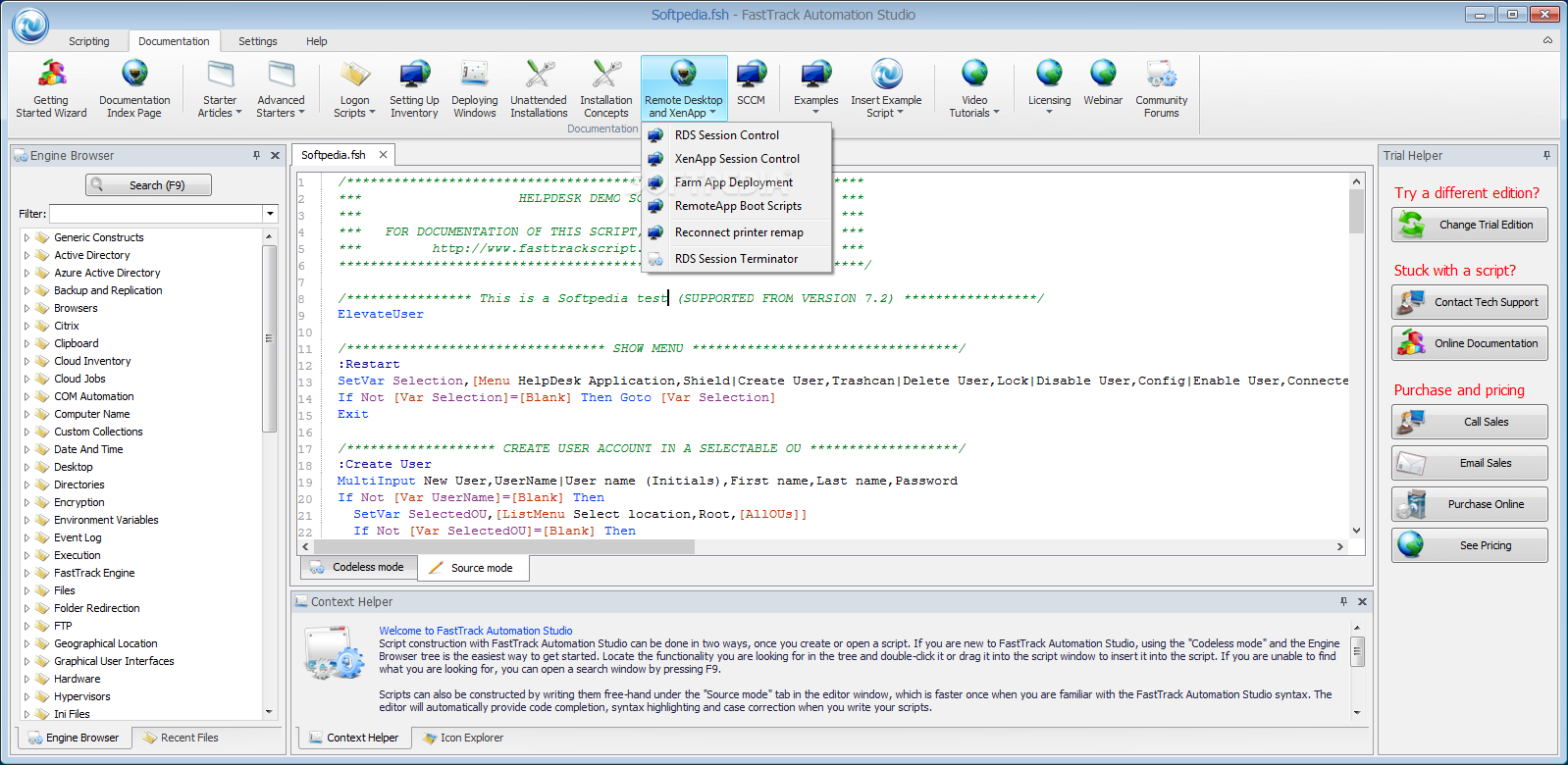The width and height of the screenshot is (1568, 765).
Task: Close the Context Helper panel
Action: click(1362, 601)
